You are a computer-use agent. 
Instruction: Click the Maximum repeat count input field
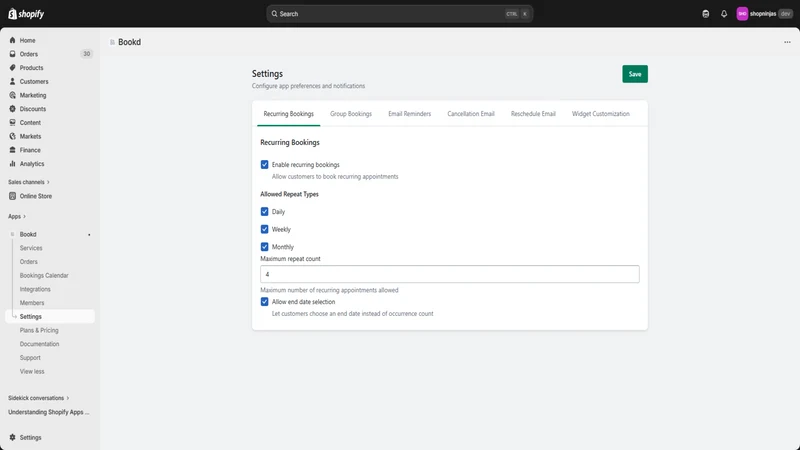point(449,274)
